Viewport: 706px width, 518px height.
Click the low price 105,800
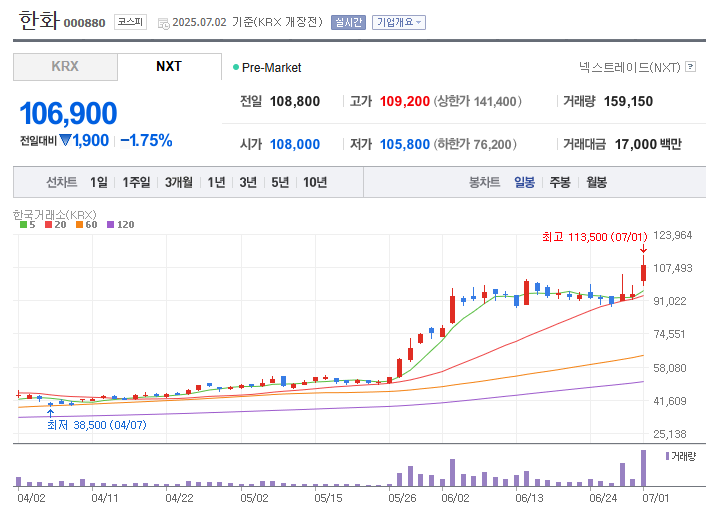point(405,144)
